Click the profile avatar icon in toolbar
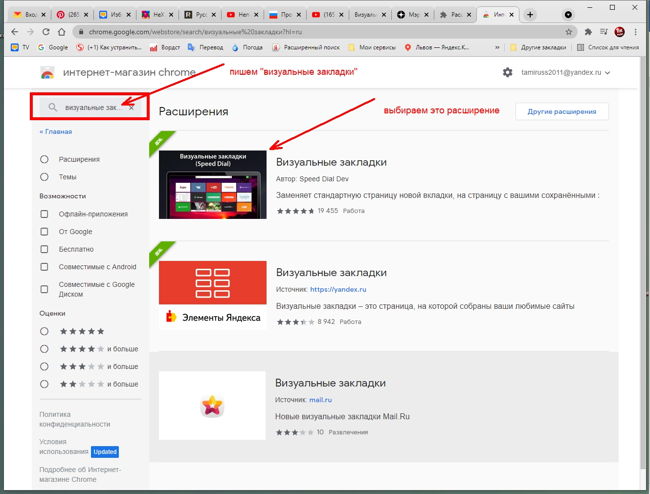The height and width of the screenshot is (494, 650). pyautogui.click(x=620, y=32)
